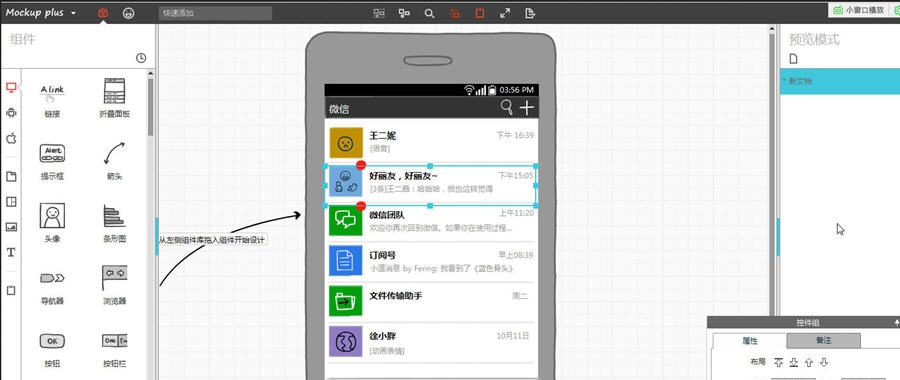Click the component list scrollbar thumb

coord(150,106)
